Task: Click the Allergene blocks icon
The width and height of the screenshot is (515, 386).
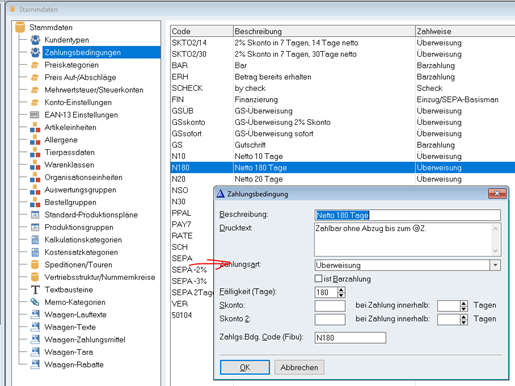Action: [x=35, y=140]
